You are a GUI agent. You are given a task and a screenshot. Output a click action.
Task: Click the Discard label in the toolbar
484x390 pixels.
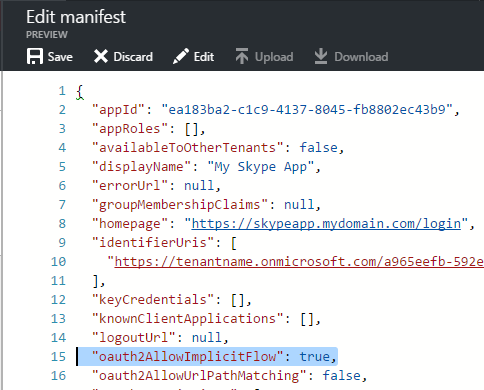click(x=133, y=57)
